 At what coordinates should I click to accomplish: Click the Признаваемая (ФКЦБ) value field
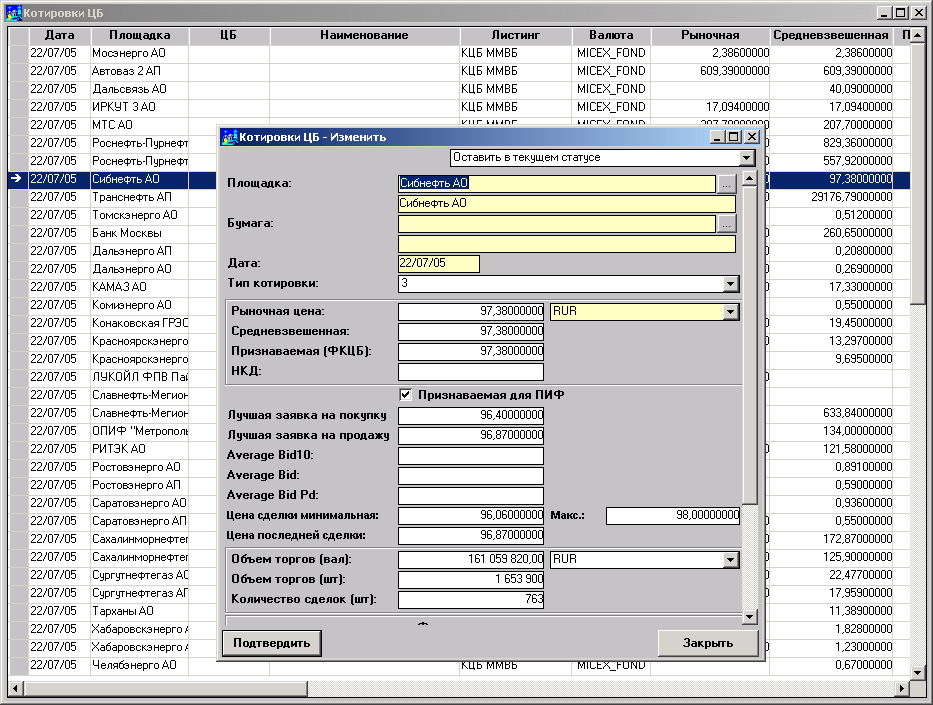(471, 352)
